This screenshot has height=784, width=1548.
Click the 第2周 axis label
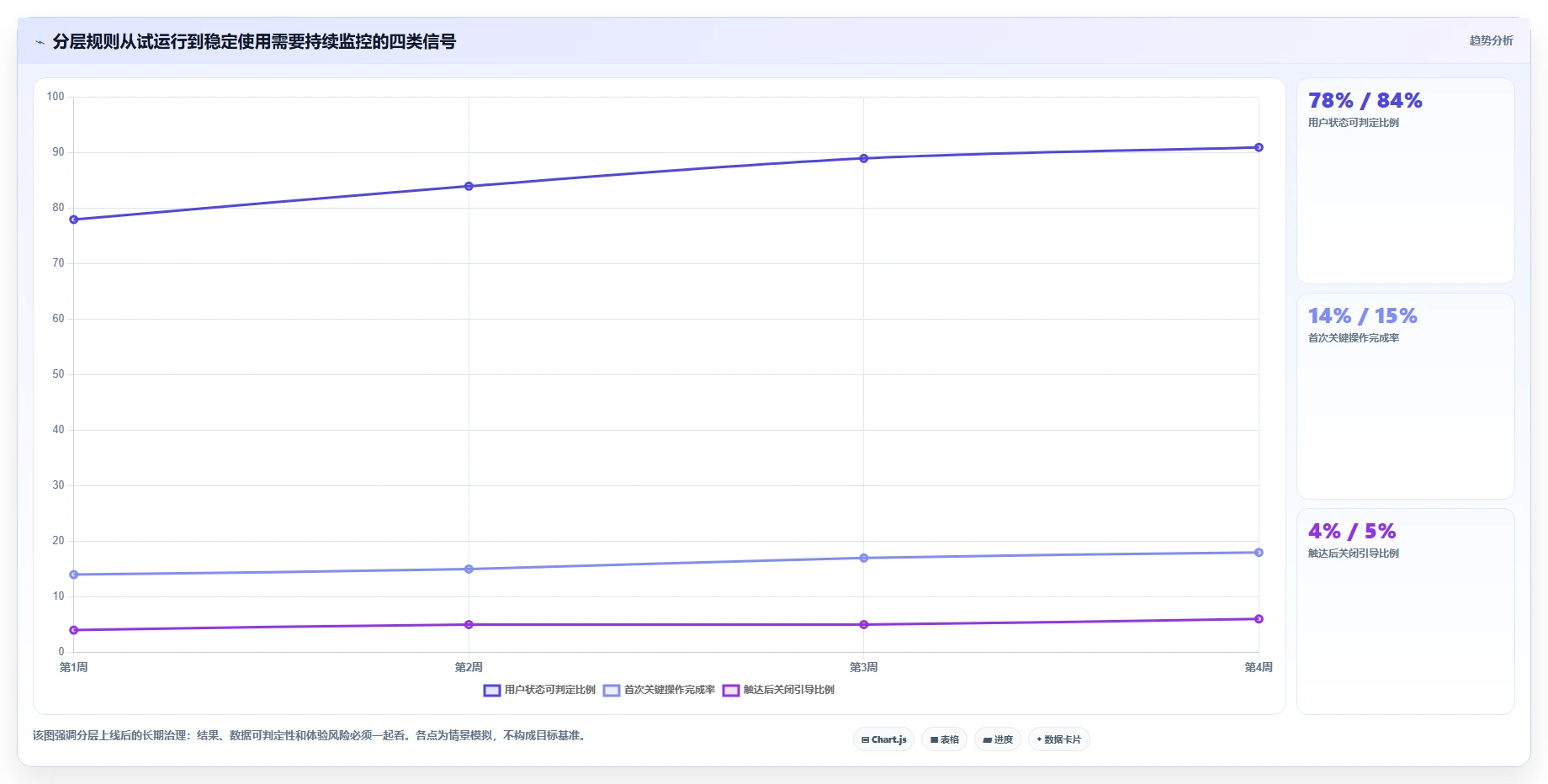pos(469,667)
